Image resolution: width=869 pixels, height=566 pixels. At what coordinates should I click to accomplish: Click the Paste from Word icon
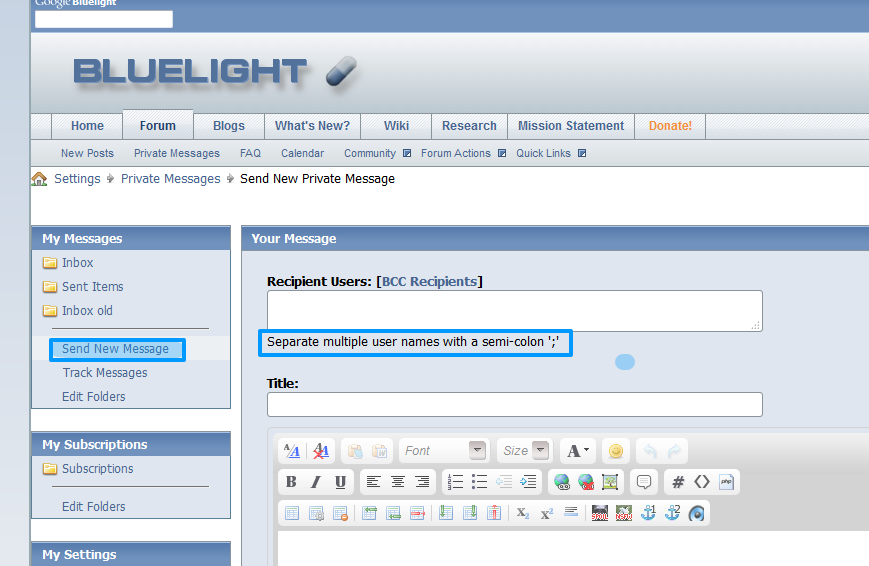(380, 451)
